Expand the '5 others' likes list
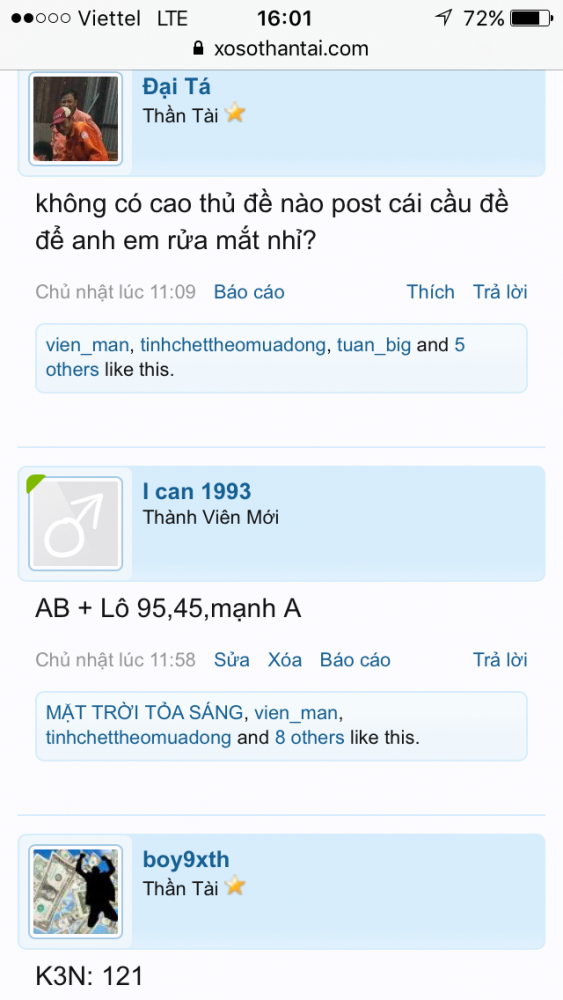 coord(255,357)
